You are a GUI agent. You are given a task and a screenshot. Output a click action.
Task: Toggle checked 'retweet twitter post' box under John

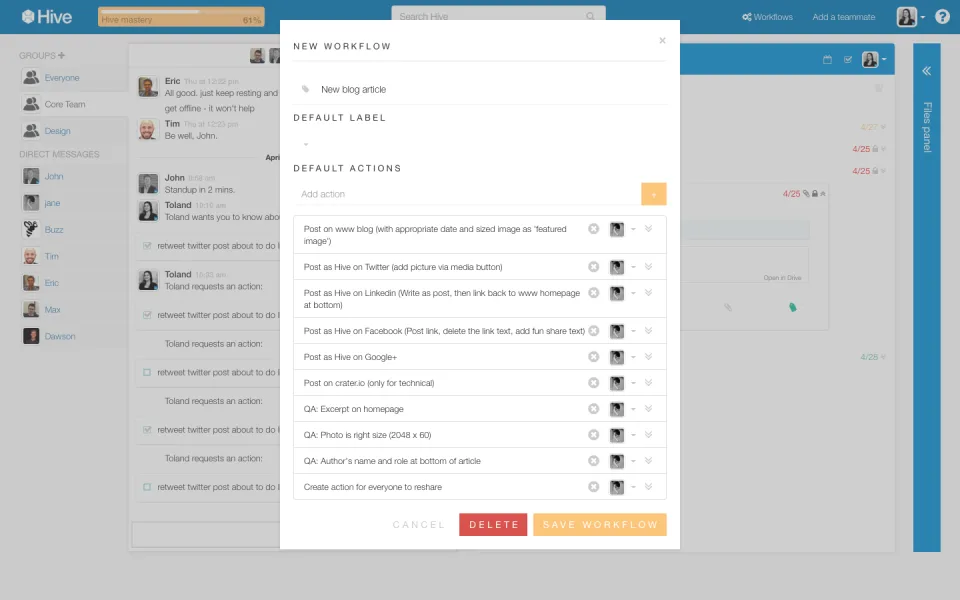147,246
